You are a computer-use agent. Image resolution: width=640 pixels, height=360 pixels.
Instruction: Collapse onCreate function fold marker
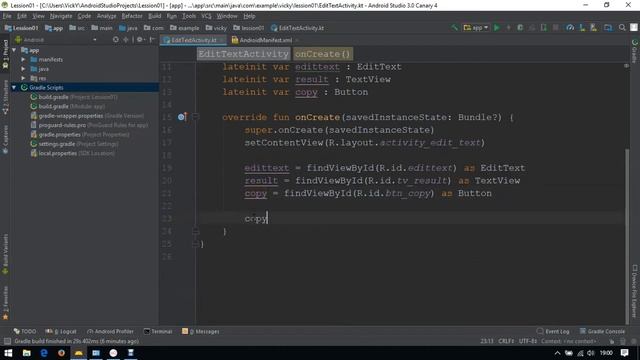click(x=196, y=117)
